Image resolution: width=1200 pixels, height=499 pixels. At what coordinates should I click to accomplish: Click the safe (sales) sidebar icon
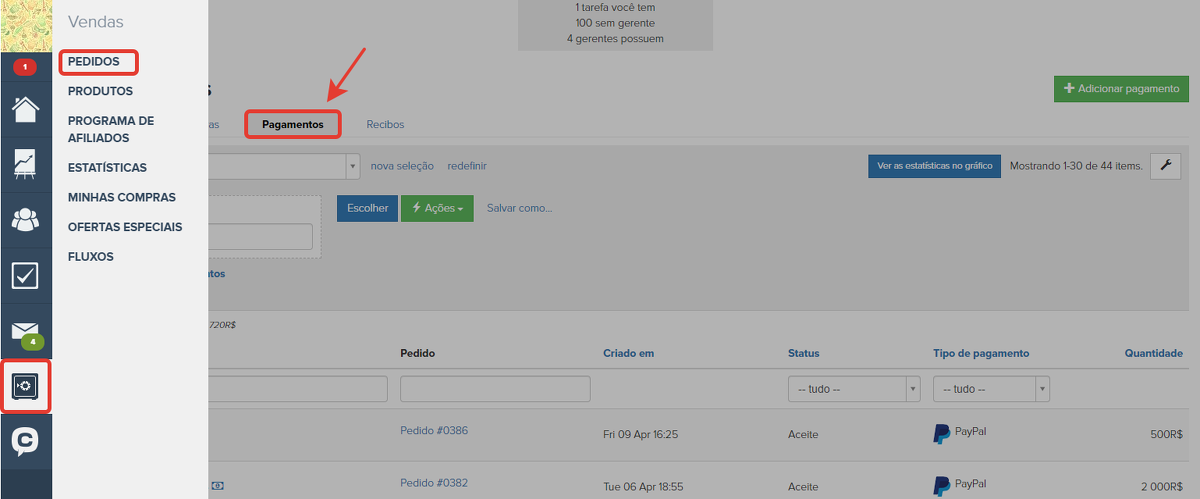(x=25, y=386)
